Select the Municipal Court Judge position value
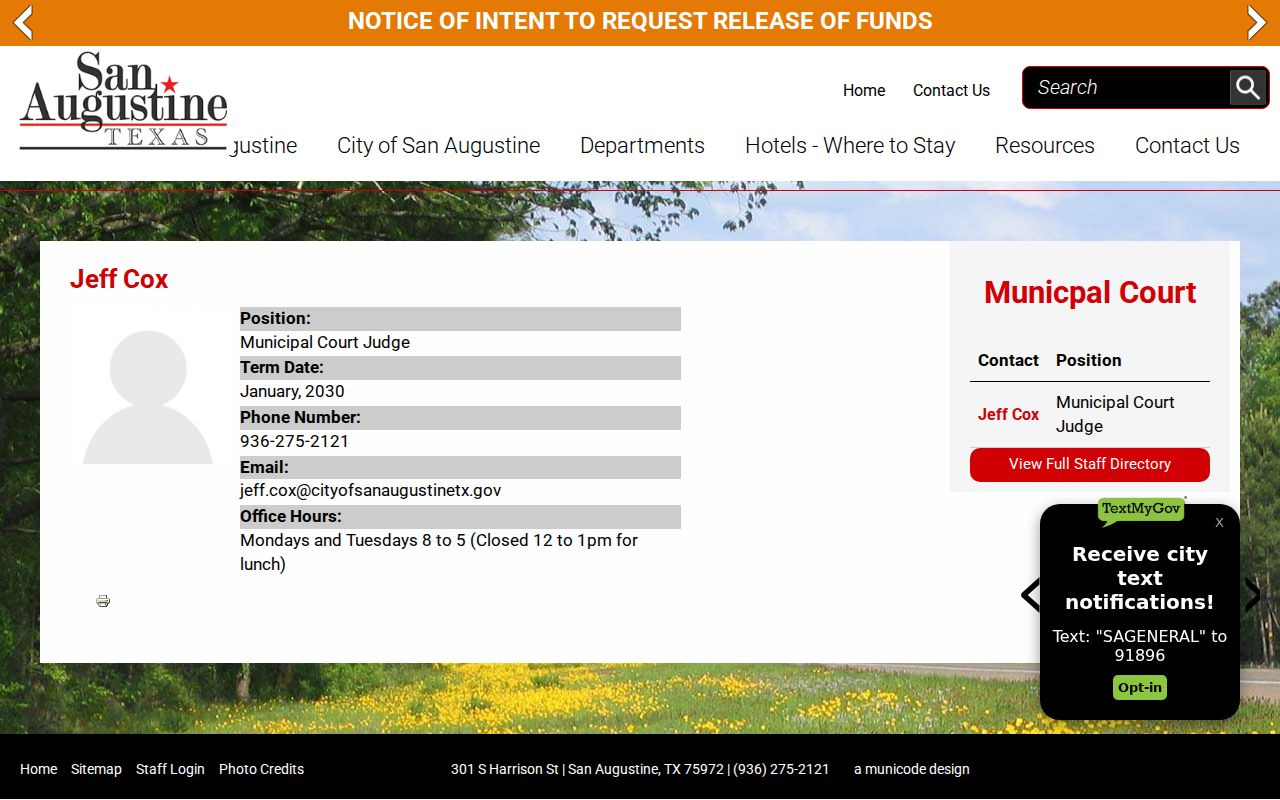This screenshot has height=800, width=1280. [325, 342]
